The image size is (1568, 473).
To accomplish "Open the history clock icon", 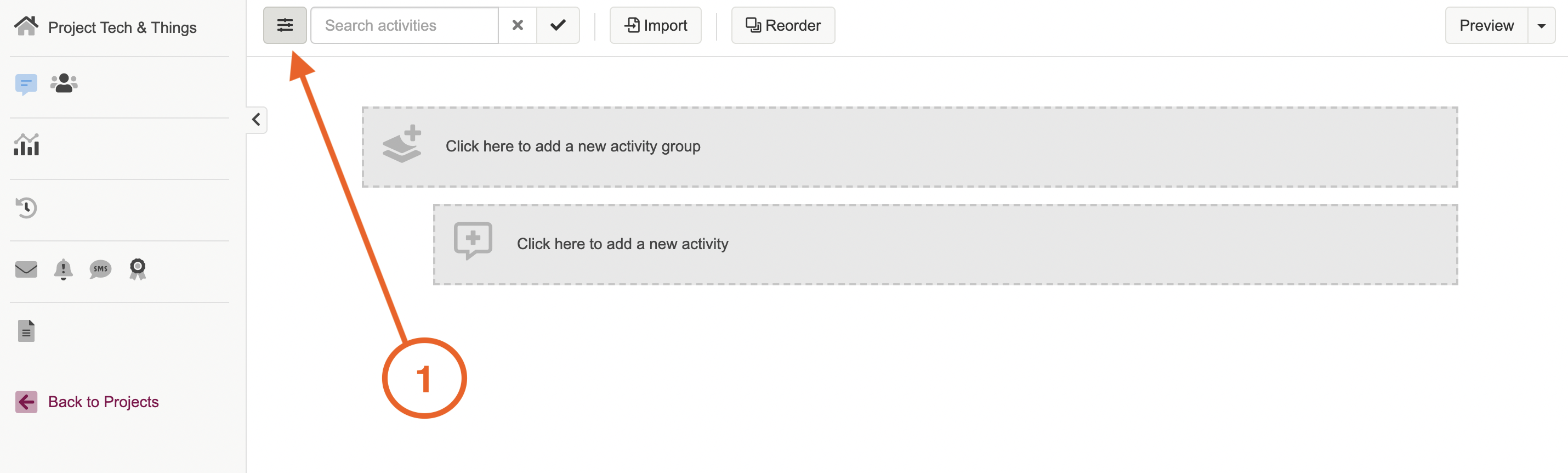I will (26, 208).
